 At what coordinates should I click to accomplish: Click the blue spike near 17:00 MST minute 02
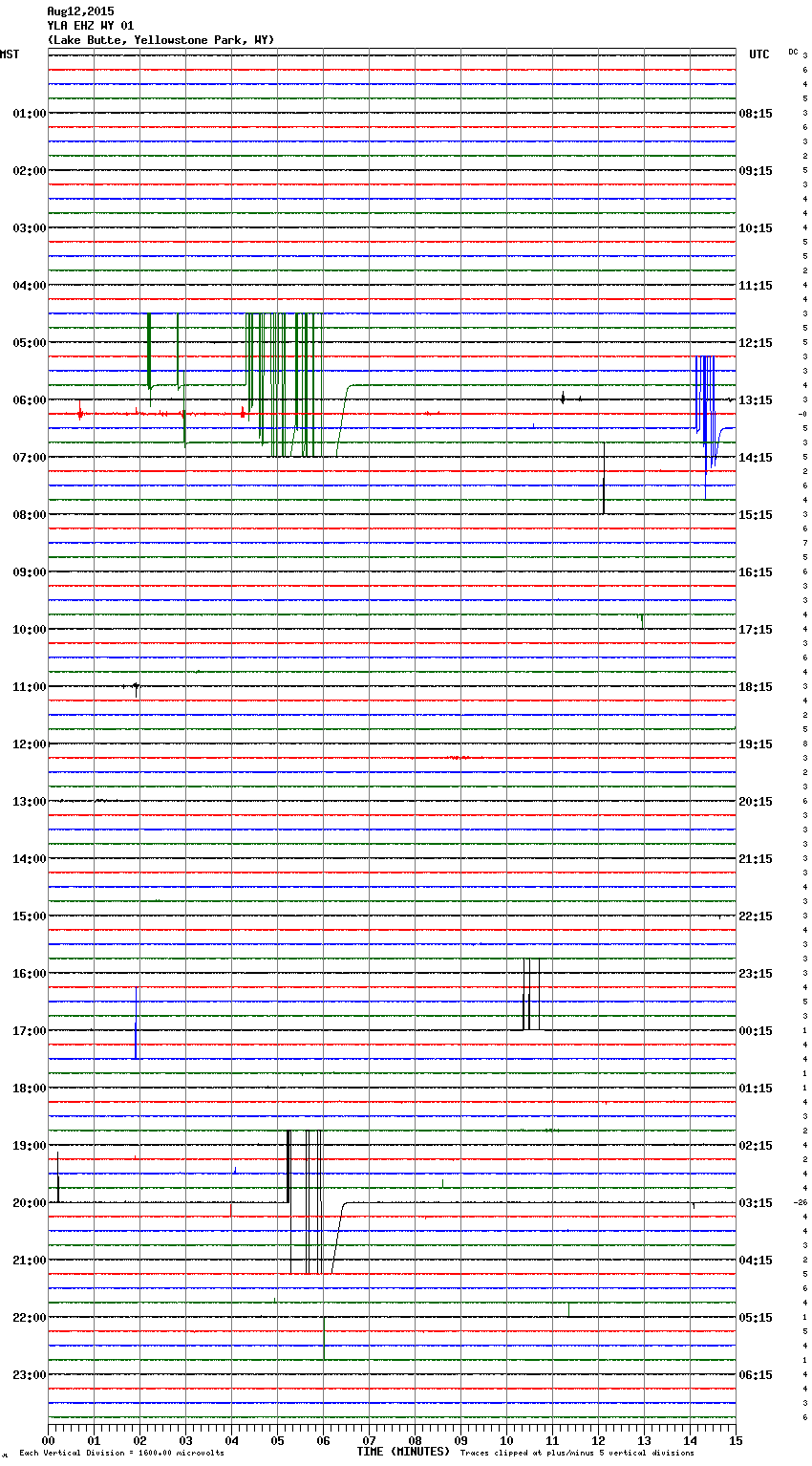tap(137, 1023)
